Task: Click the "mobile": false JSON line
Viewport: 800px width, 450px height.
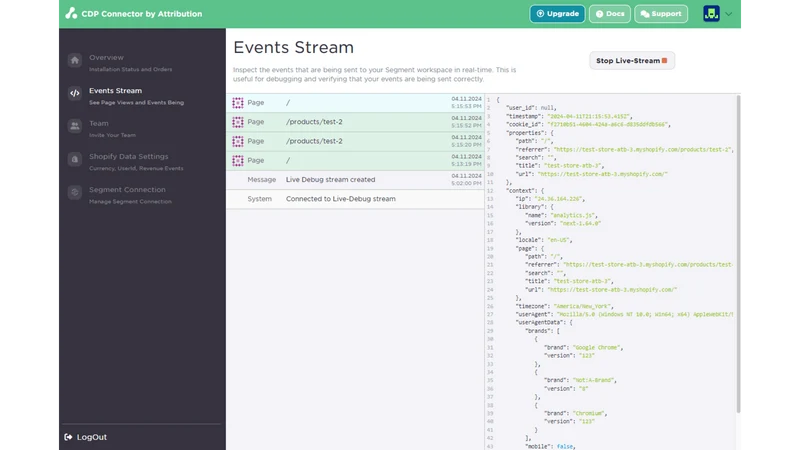Action: (550, 446)
